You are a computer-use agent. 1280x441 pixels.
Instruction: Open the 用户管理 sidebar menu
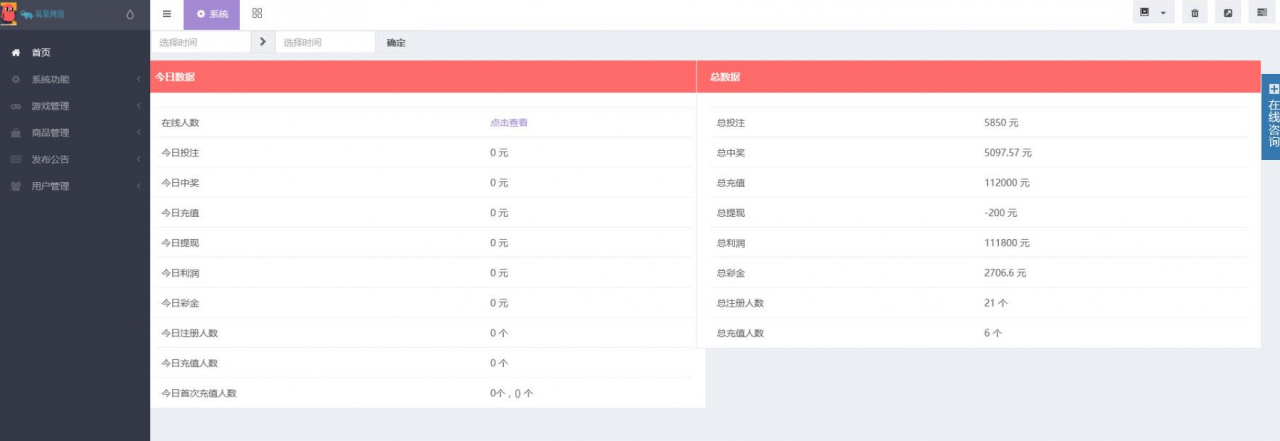tap(75, 186)
